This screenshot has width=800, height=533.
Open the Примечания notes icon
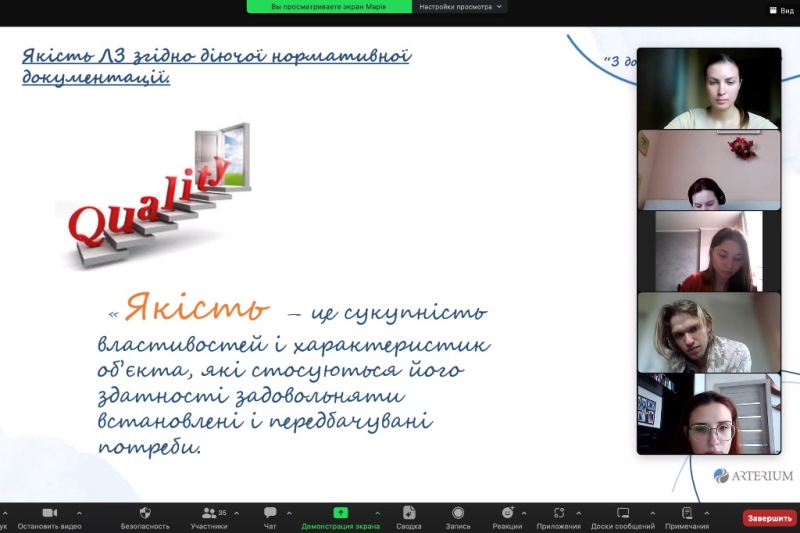point(687,513)
